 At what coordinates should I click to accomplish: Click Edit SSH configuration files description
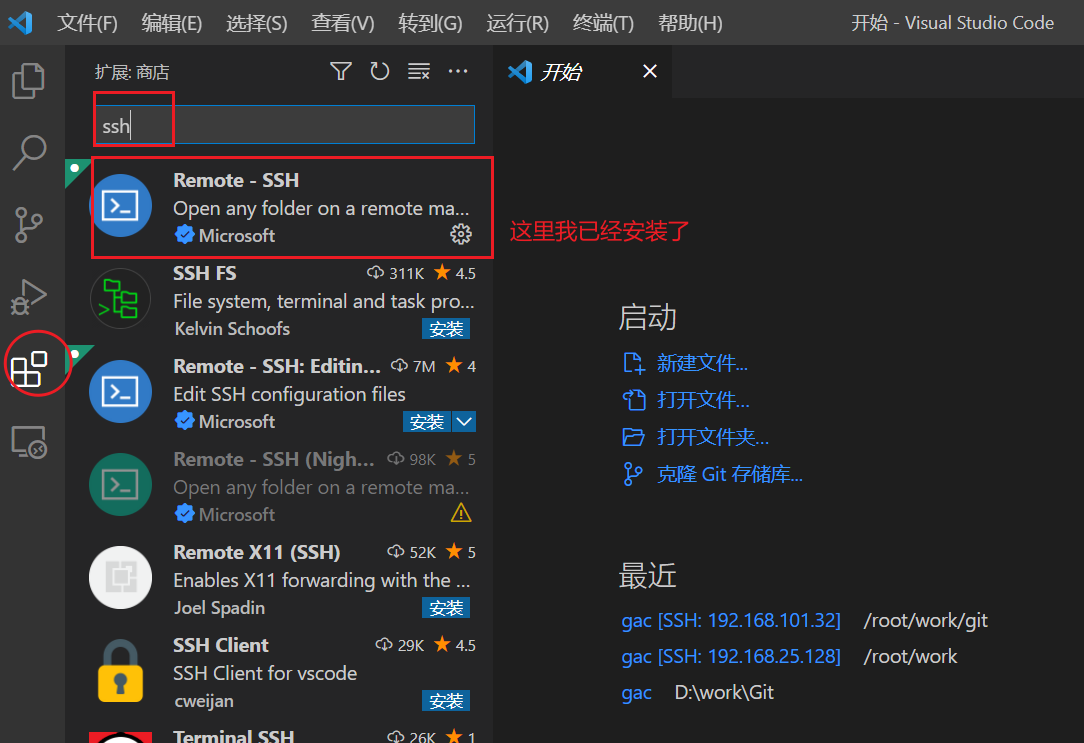pos(289,394)
